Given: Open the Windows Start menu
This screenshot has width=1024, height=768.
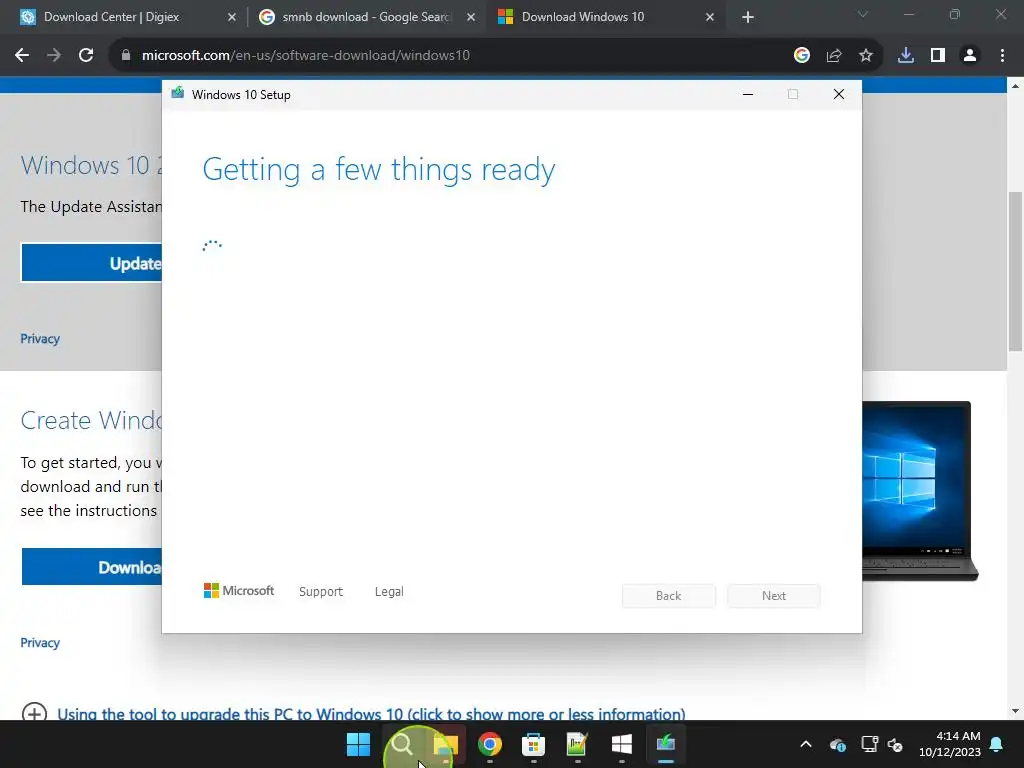Looking at the screenshot, I should tap(358, 744).
